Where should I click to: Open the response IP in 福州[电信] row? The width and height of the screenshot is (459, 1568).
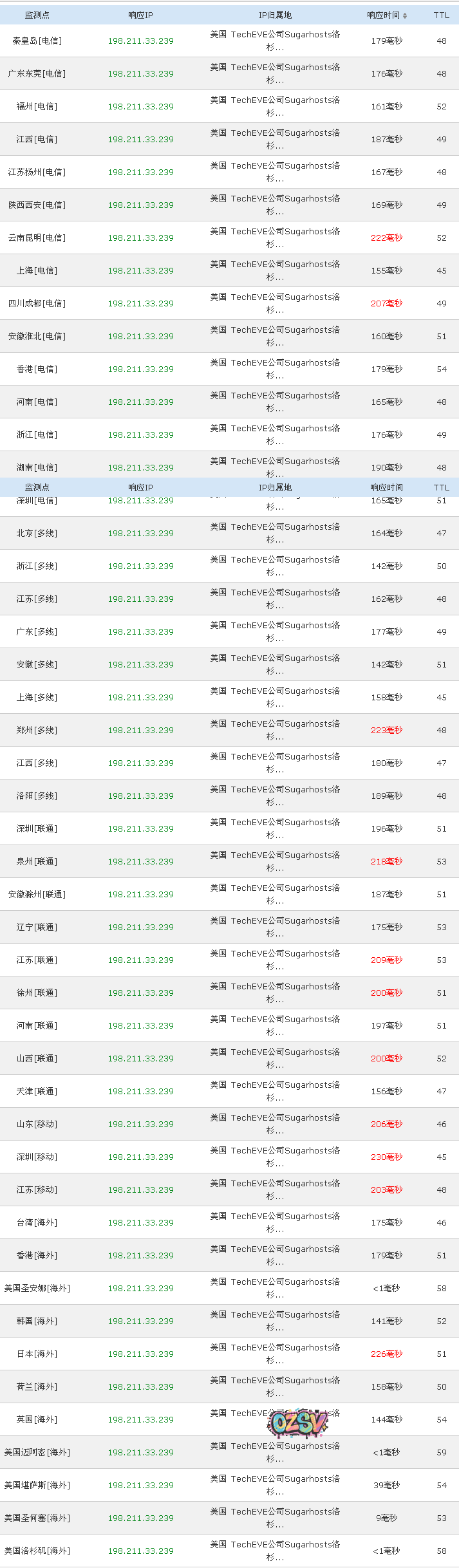[140, 106]
